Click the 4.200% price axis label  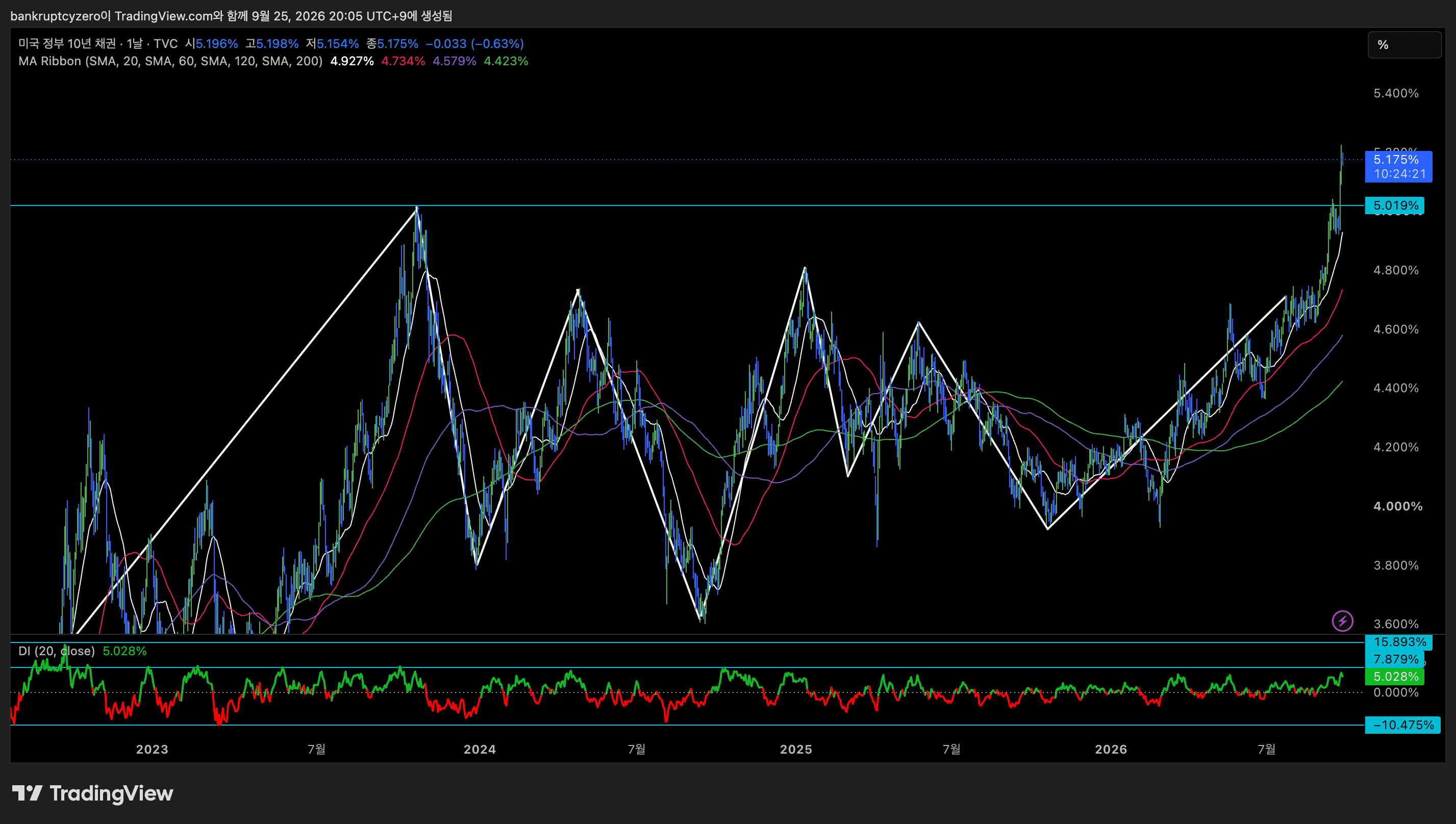point(1396,447)
